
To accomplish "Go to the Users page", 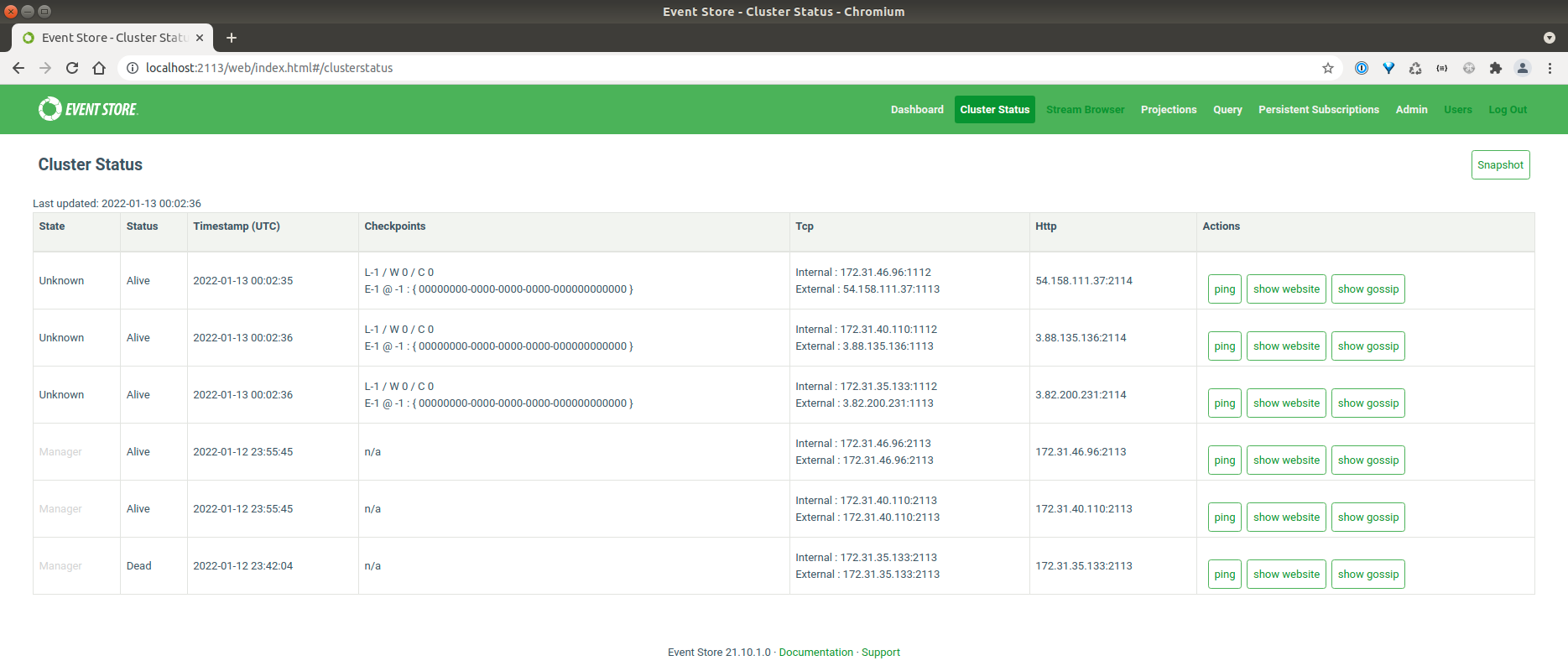I will 1458,110.
